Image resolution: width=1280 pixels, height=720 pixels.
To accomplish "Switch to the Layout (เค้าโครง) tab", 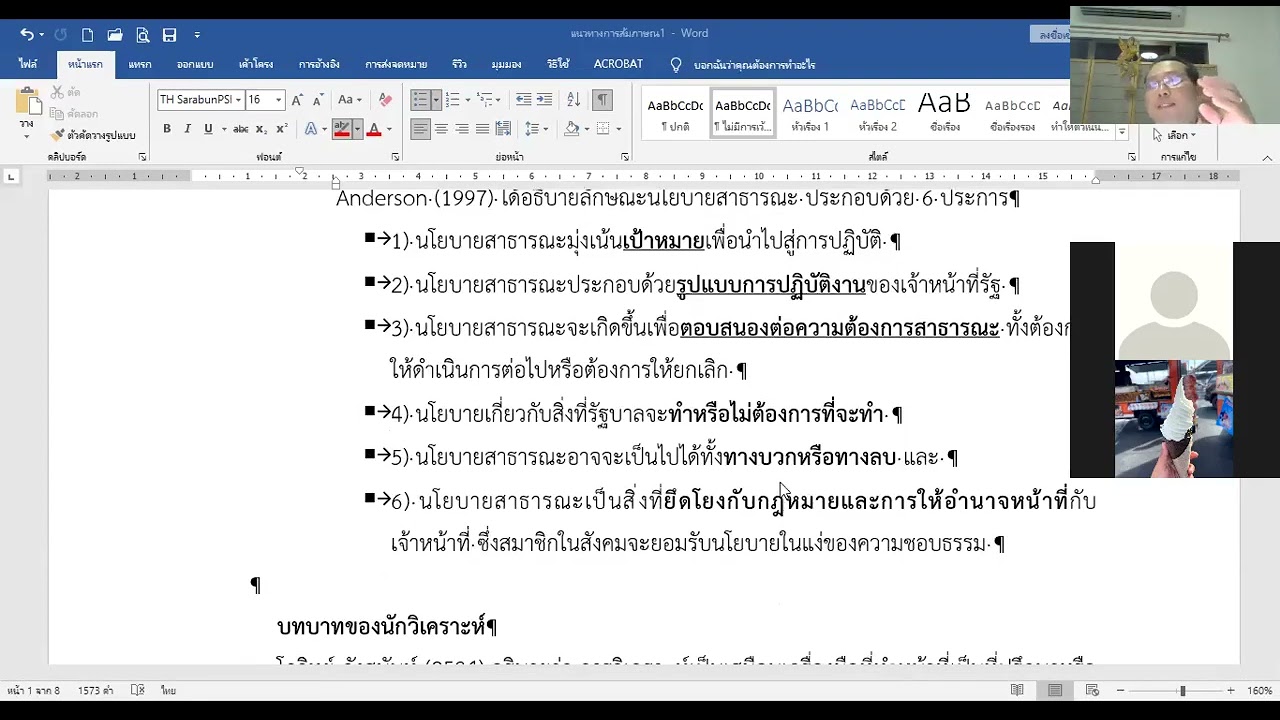I will click(x=256, y=64).
